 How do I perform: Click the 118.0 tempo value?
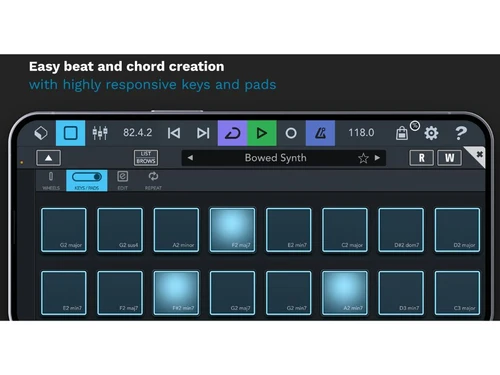tap(361, 133)
